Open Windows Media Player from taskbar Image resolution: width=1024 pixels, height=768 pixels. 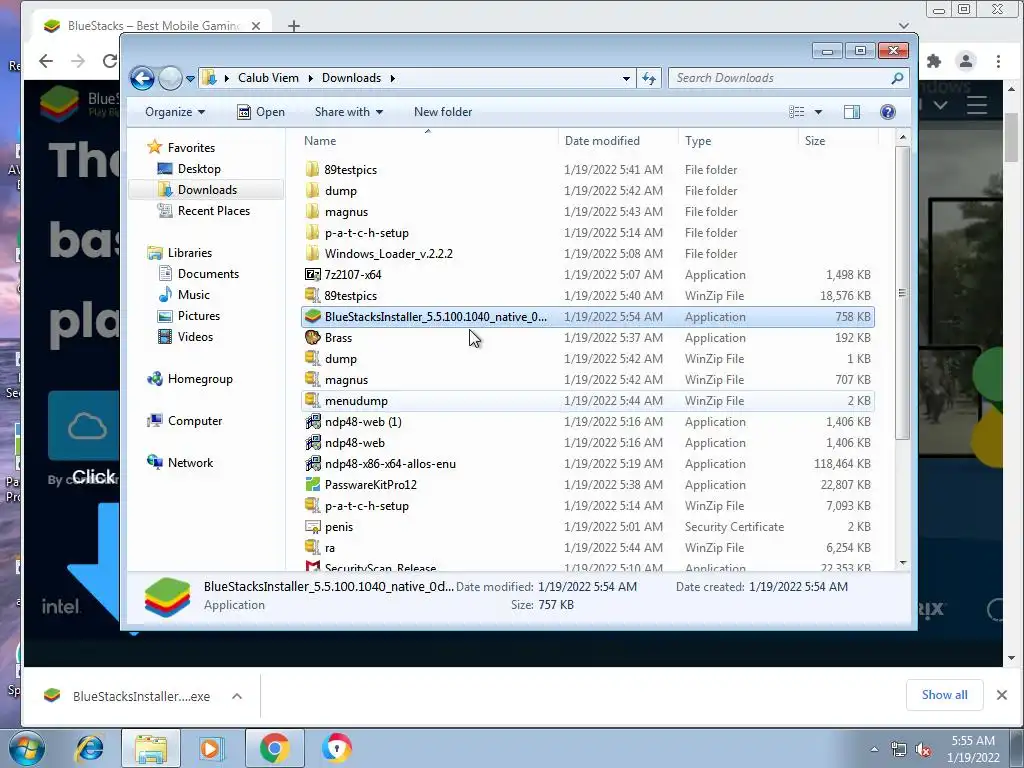[x=211, y=748]
